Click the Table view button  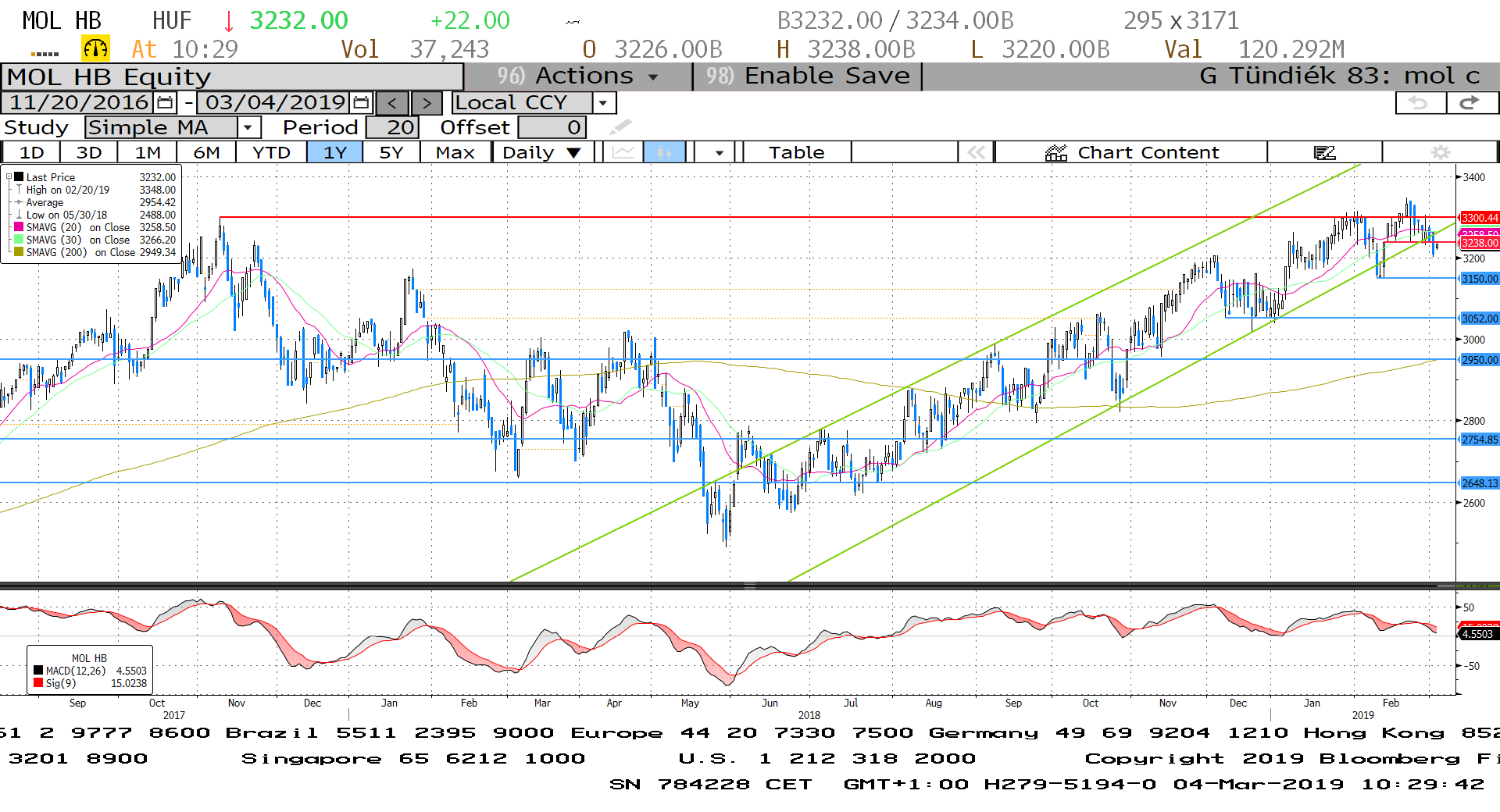796,152
